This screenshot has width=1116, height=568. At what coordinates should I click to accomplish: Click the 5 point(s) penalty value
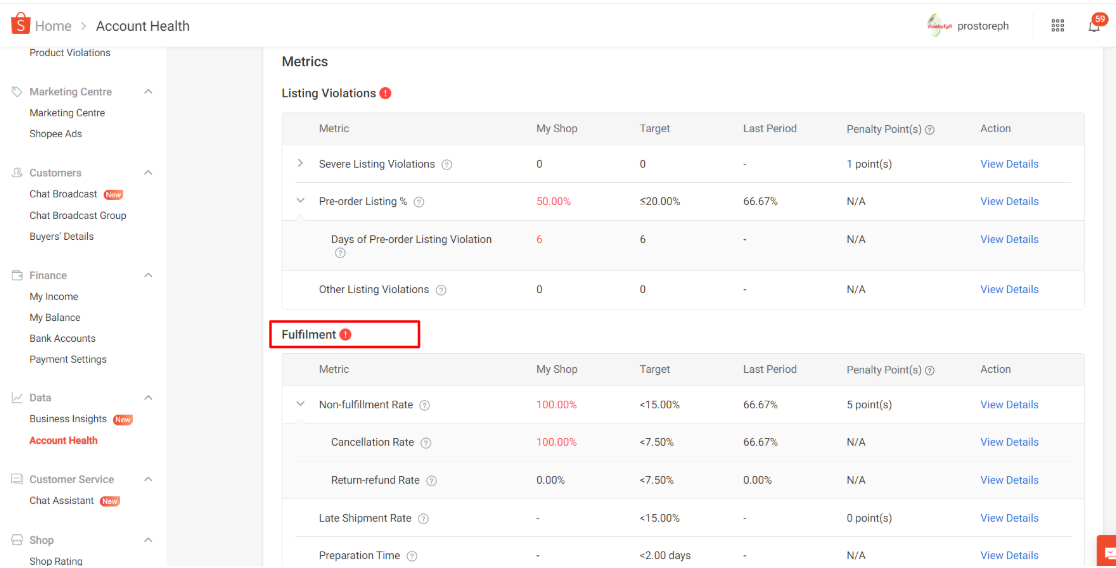[x=869, y=405]
